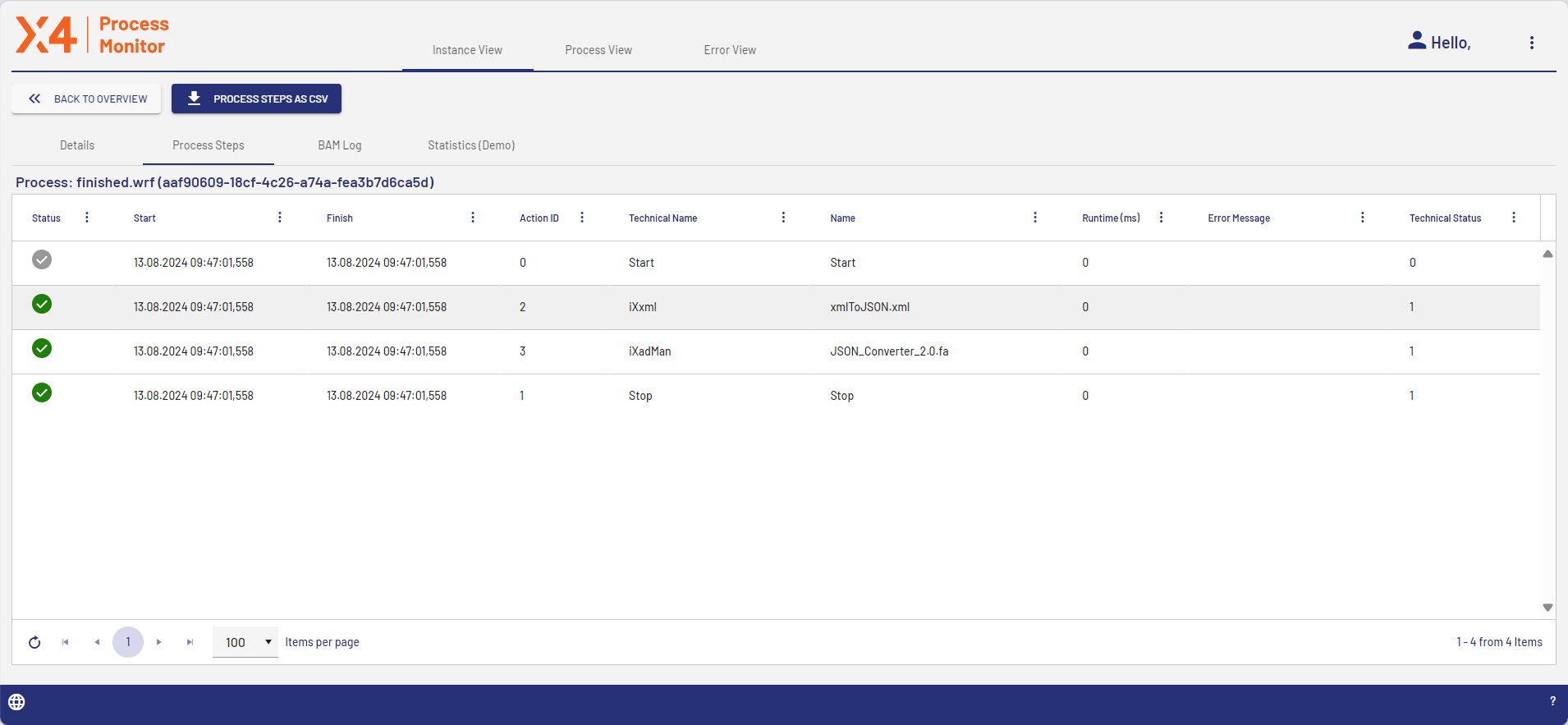Viewport: 1568px width, 725px height.
Task: Click the globe language icon in footer
Action: pos(16,702)
